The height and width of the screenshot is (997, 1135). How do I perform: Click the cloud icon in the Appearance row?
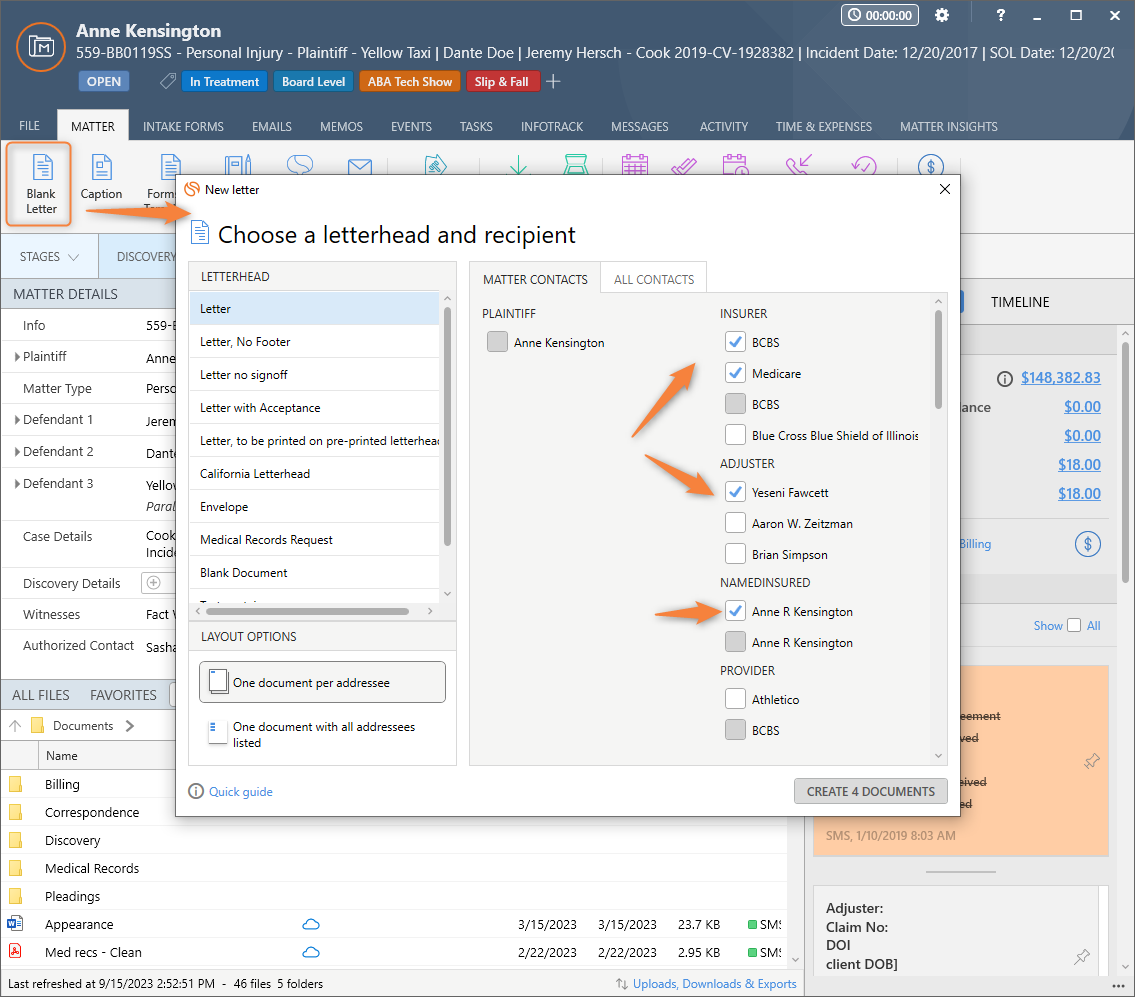(311, 924)
